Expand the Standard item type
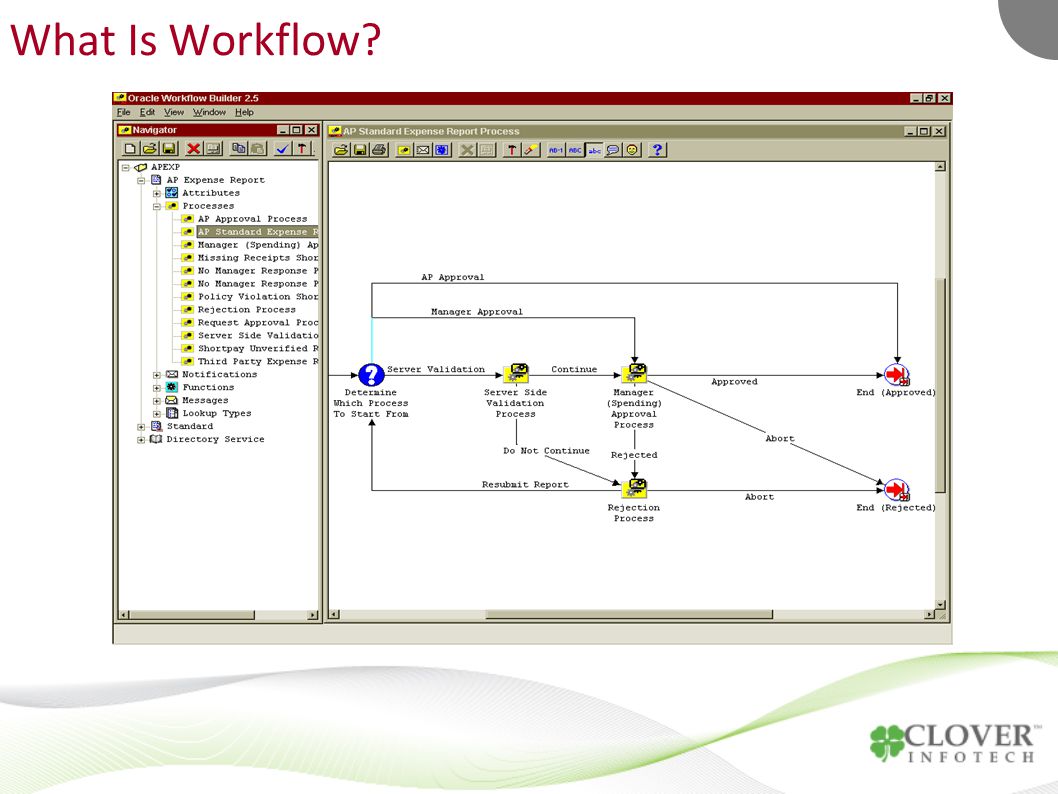Screen dimensions: 1058x794 tap(141, 427)
